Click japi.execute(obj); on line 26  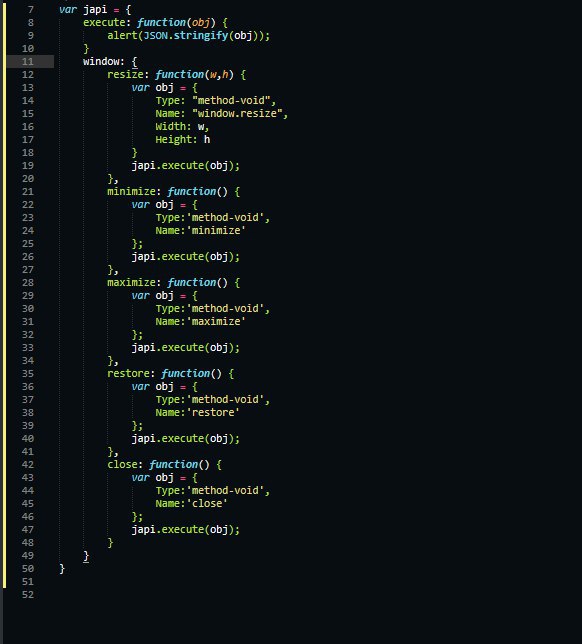point(186,257)
